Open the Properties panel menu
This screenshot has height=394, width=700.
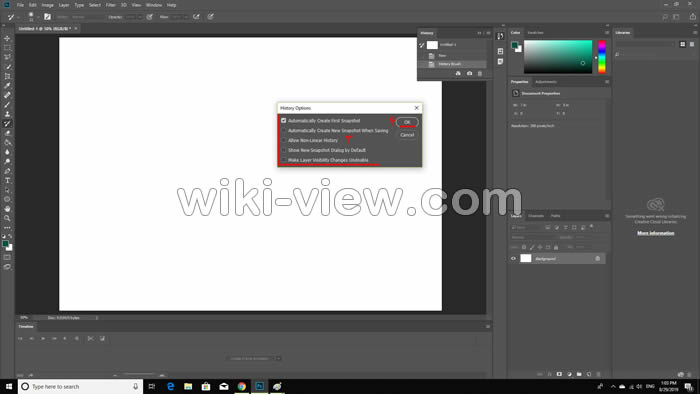coord(607,82)
